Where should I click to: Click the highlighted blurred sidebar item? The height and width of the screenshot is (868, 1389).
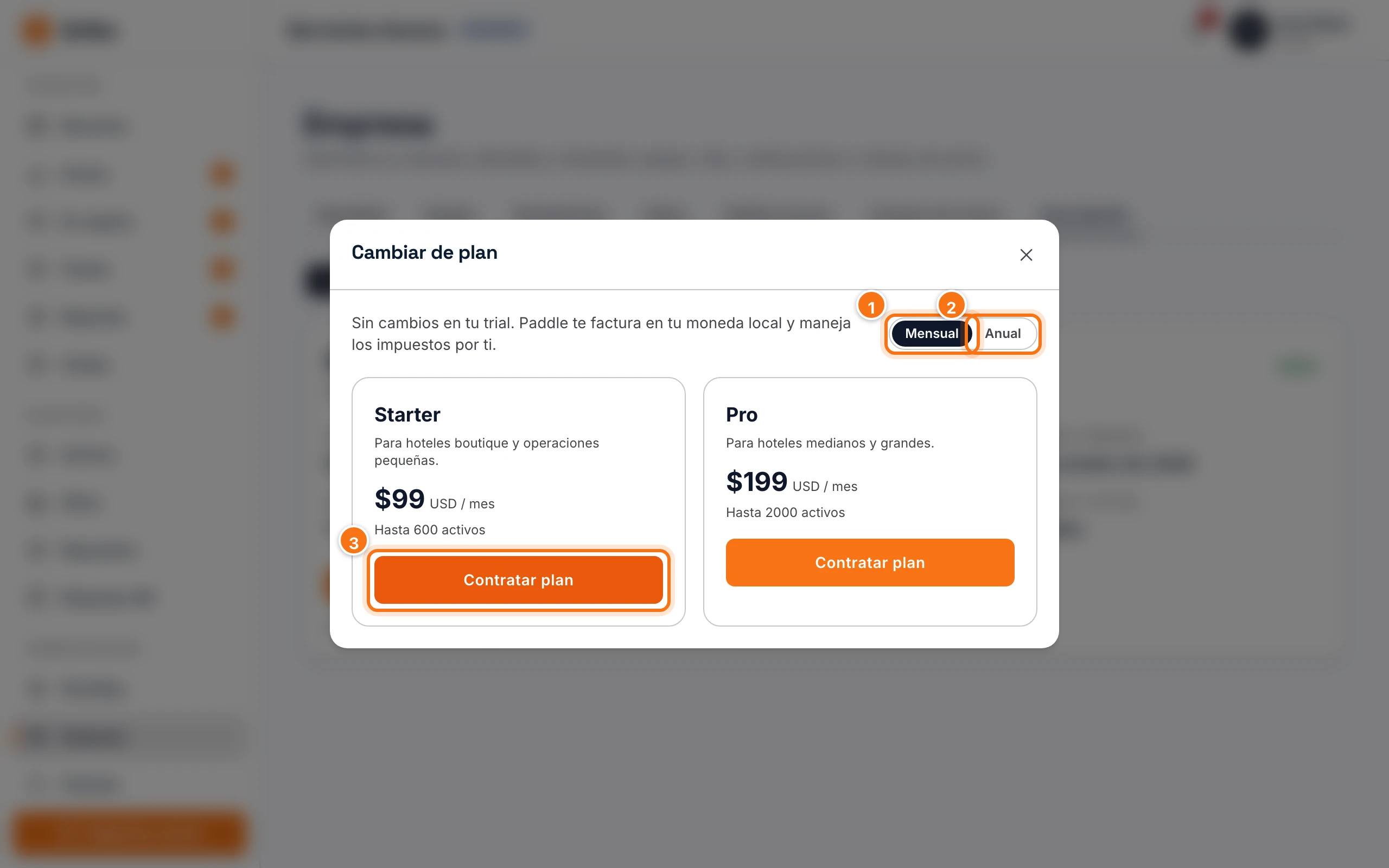point(130,737)
